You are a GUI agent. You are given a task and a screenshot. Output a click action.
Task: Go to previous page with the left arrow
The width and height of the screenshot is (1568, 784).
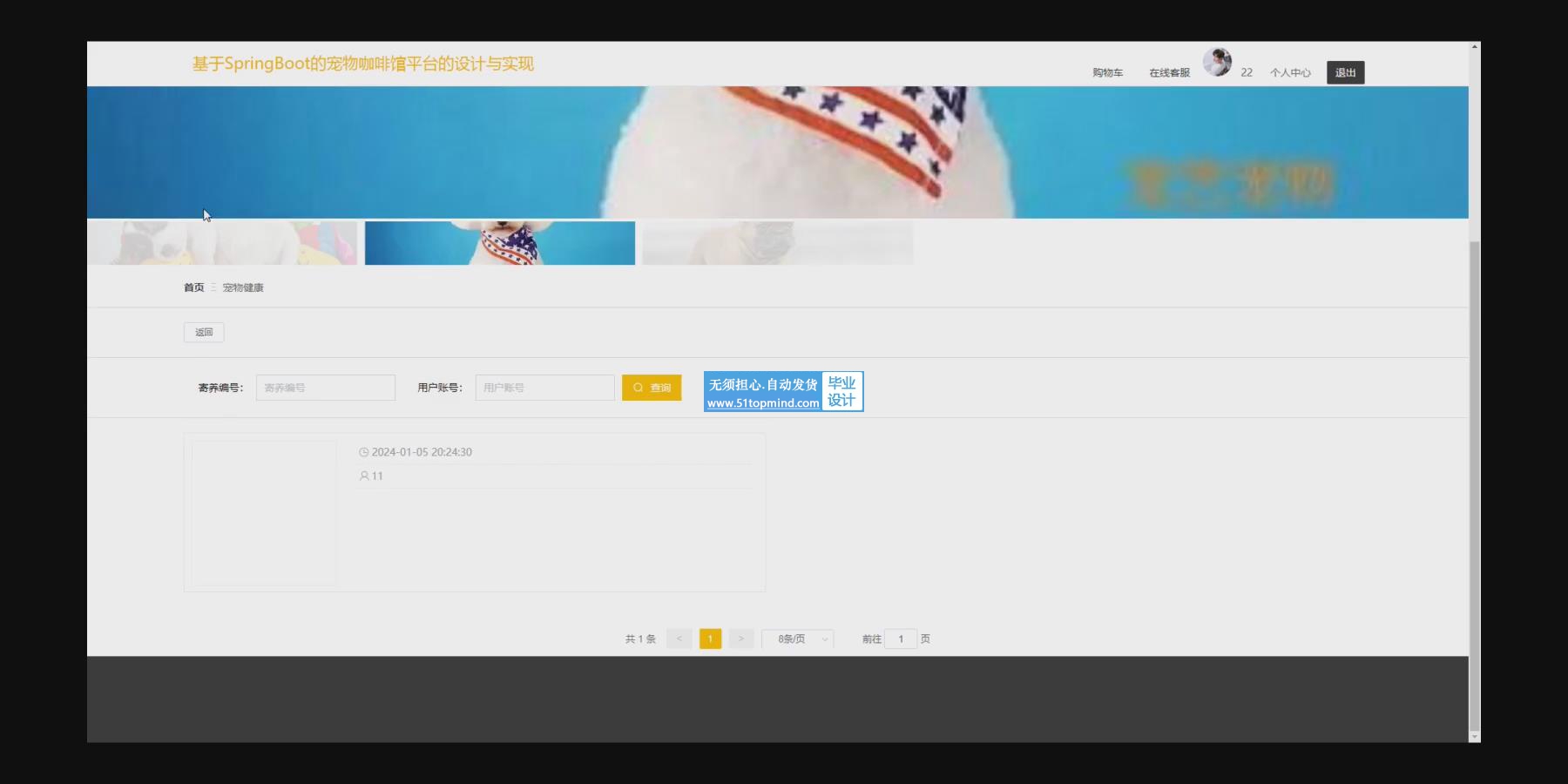679,639
